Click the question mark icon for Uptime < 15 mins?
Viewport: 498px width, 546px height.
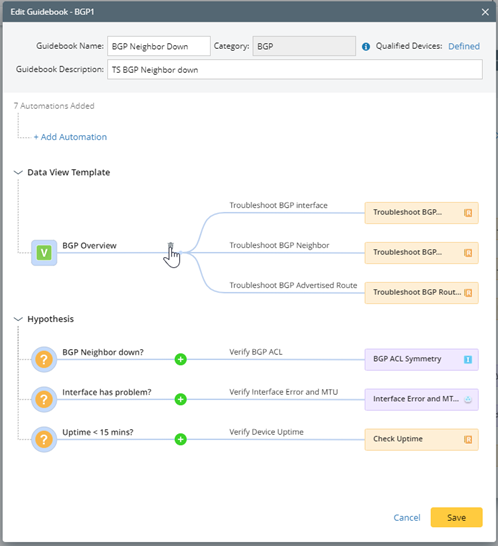coord(44,439)
